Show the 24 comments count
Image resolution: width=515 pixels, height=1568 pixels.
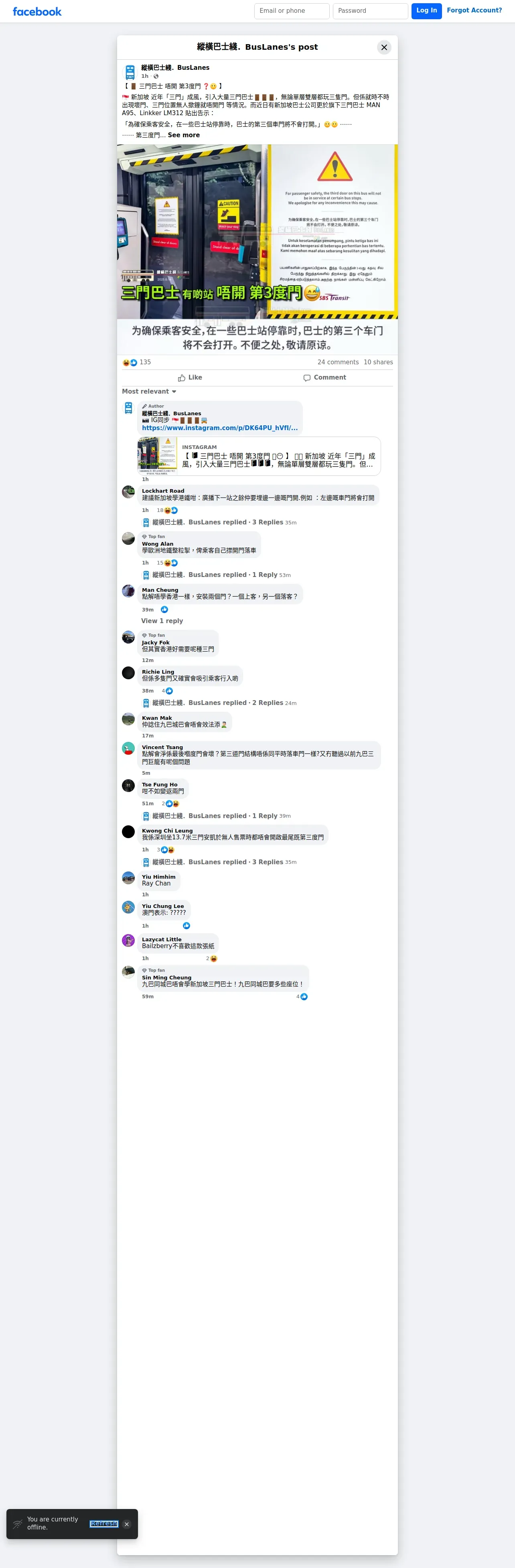coord(338,362)
